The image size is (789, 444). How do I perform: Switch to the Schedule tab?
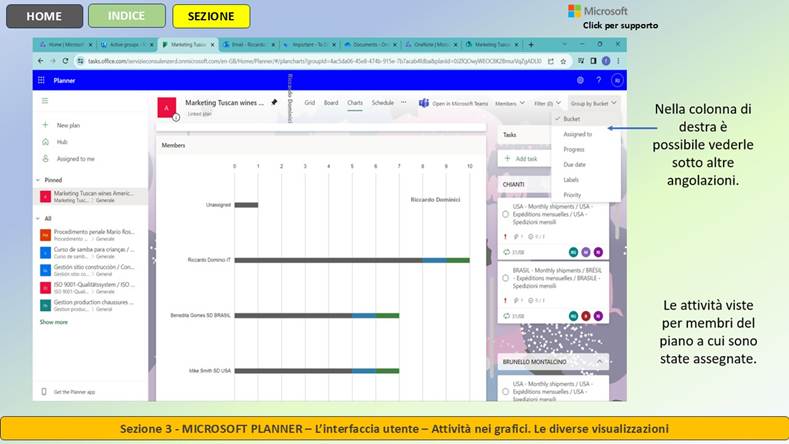(382, 103)
